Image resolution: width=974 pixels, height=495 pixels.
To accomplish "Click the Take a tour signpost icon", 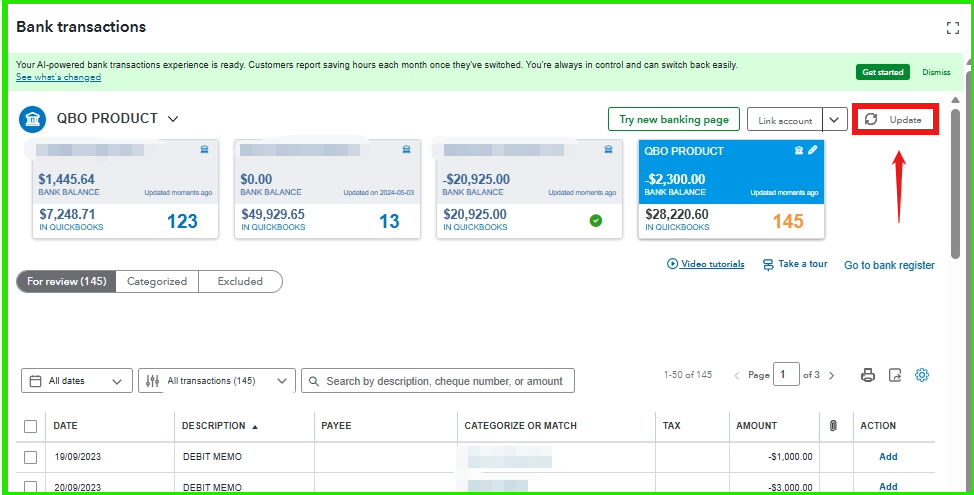I will (x=768, y=265).
